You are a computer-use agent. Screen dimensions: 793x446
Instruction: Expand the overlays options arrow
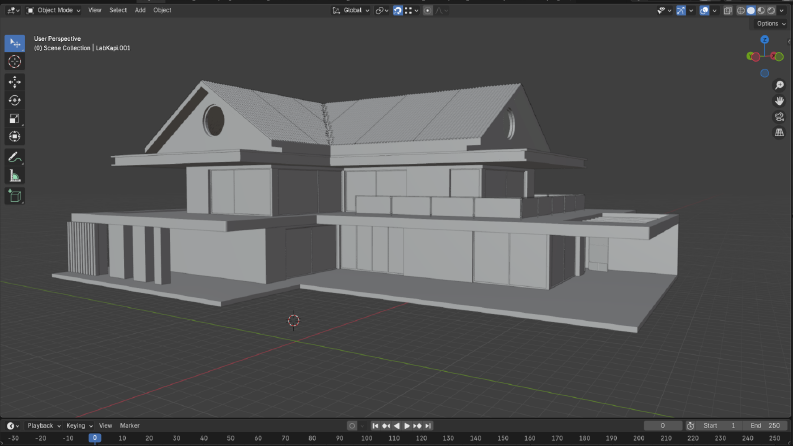point(714,10)
